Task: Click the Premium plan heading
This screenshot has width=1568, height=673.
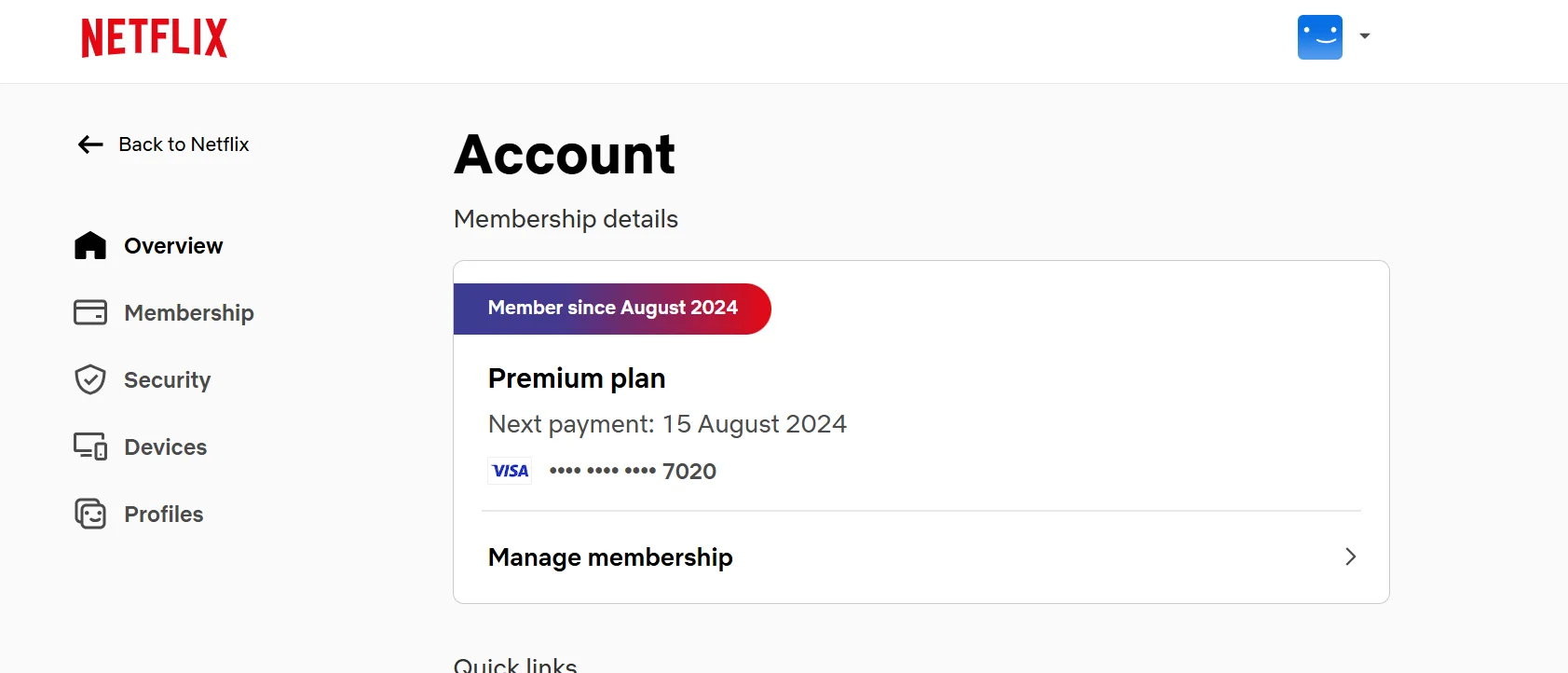Action: (577, 378)
